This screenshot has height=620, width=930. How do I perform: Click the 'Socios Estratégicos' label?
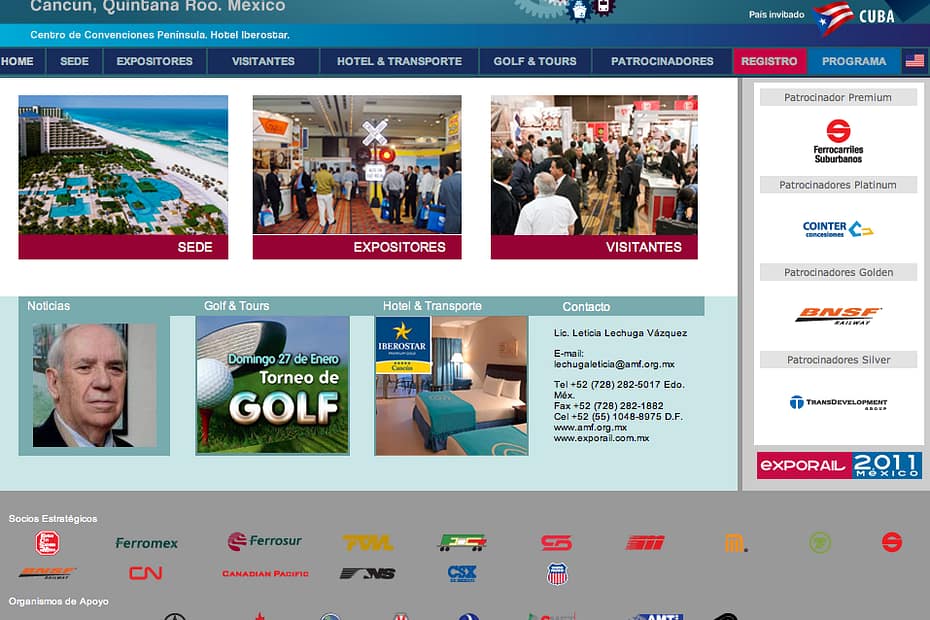pyautogui.click(x=53, y=519)
